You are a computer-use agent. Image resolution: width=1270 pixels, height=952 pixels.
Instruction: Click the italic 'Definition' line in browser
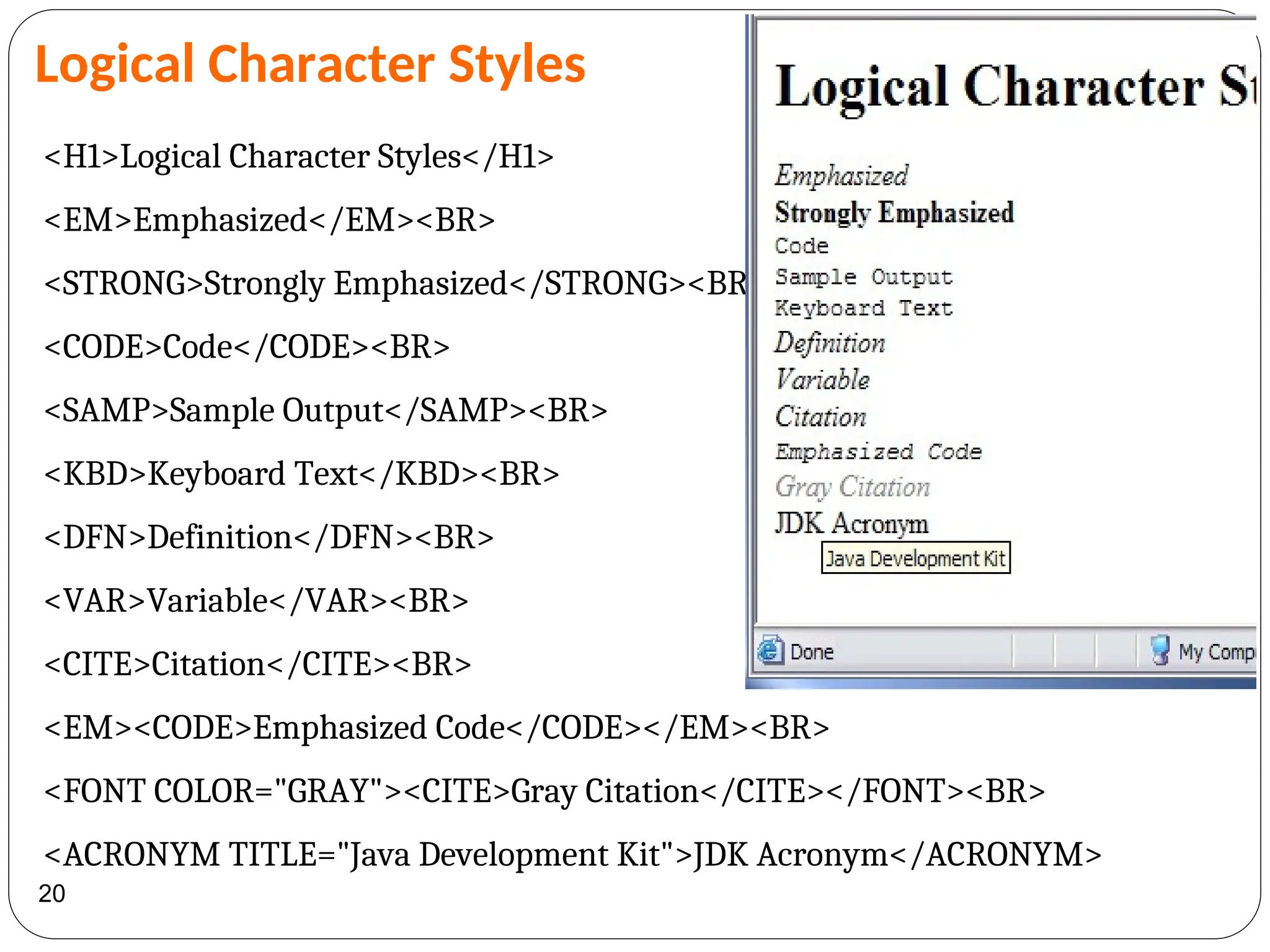[830, 343]
